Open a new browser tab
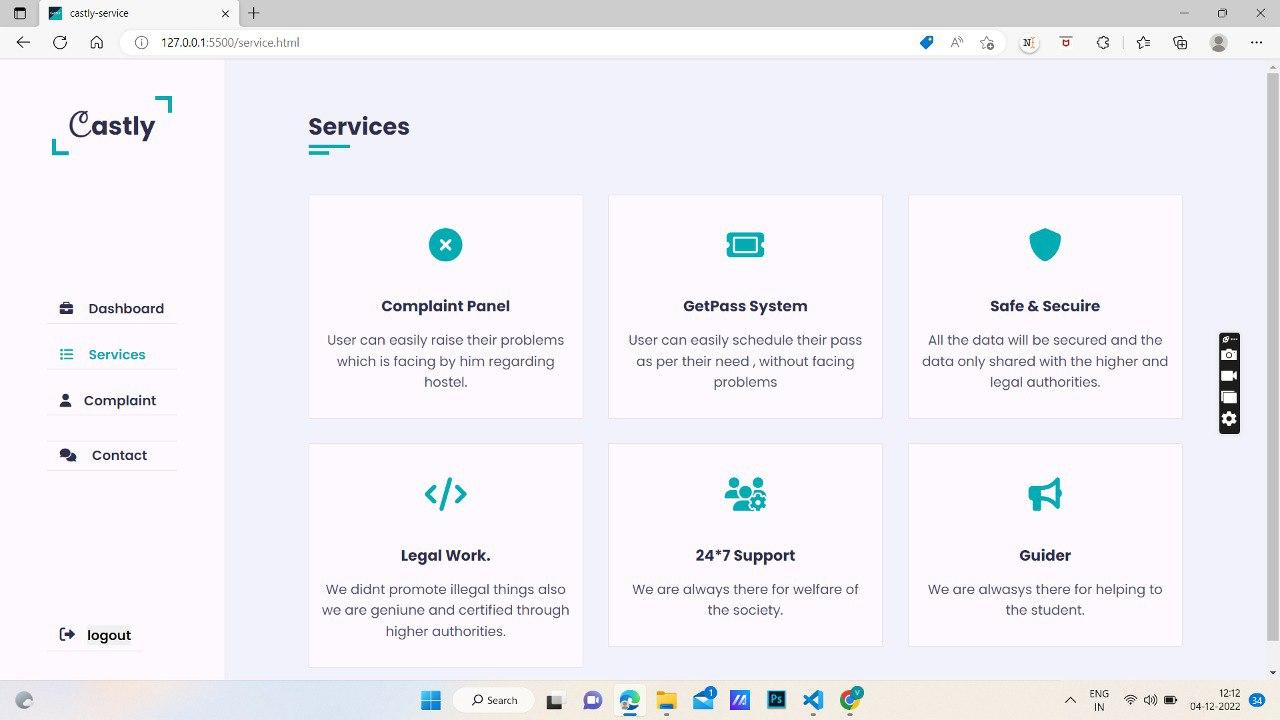 point(254,13)
